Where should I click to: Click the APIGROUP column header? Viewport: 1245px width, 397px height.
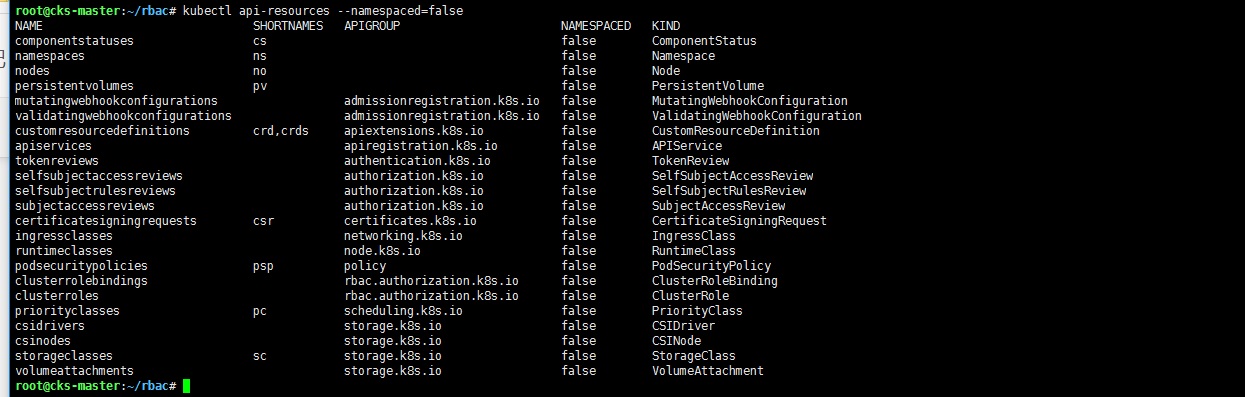click(x=372, y=25)
